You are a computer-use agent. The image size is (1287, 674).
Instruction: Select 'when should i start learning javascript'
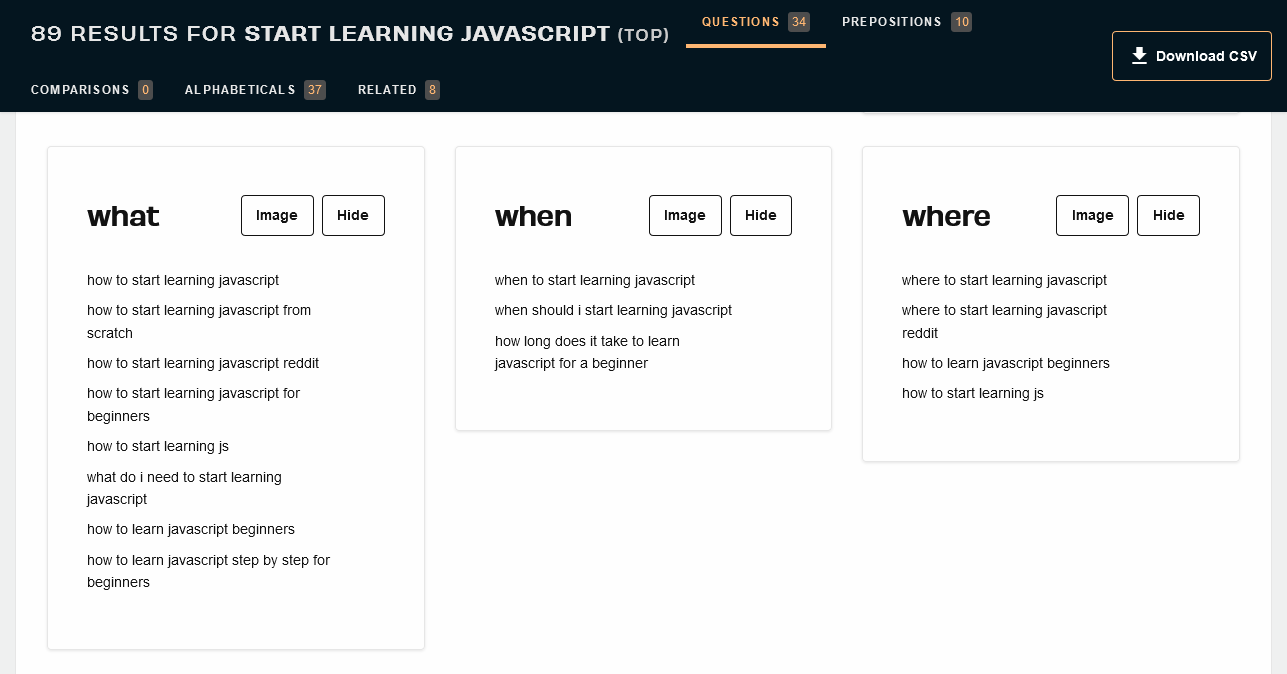coord(613,310)
